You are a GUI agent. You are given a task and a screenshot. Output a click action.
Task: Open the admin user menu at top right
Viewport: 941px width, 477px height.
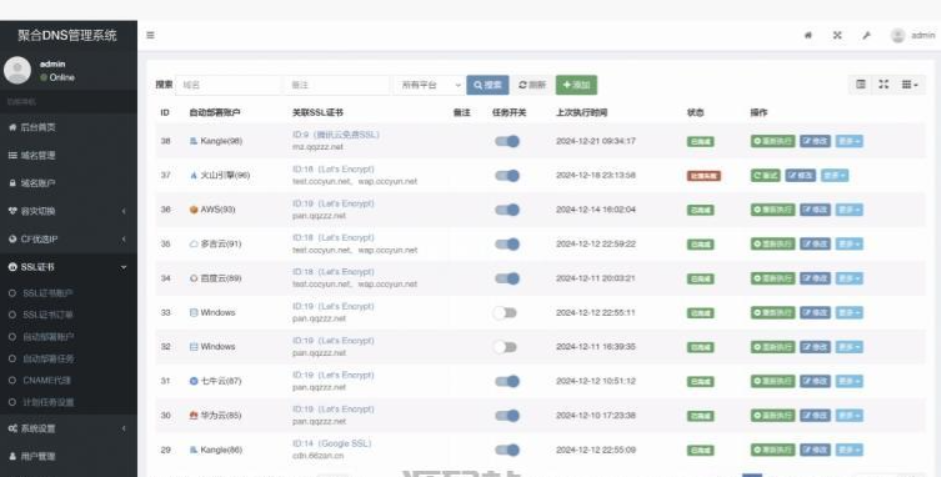913,35
